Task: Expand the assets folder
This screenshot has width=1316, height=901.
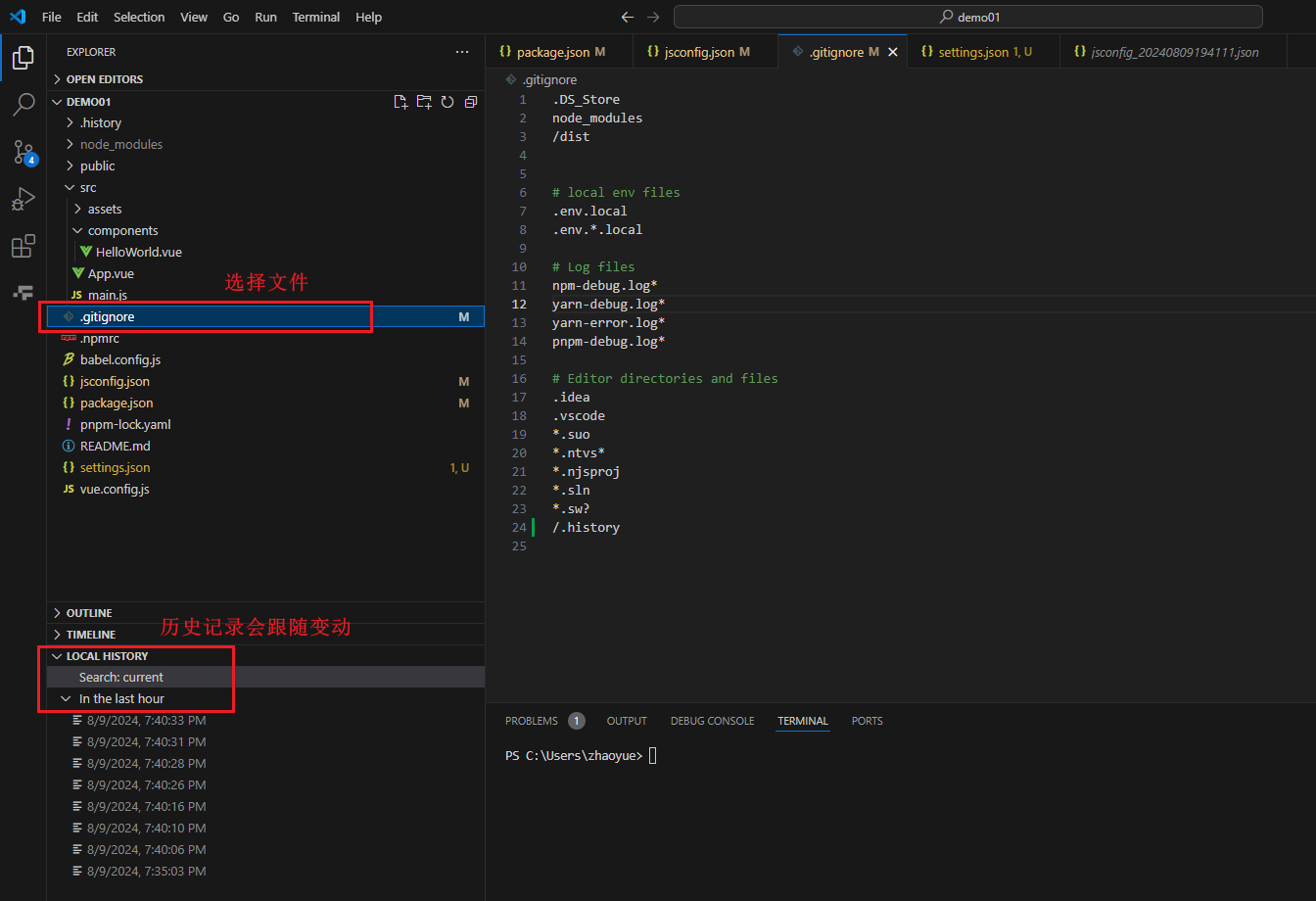Action: coord(77,209)
